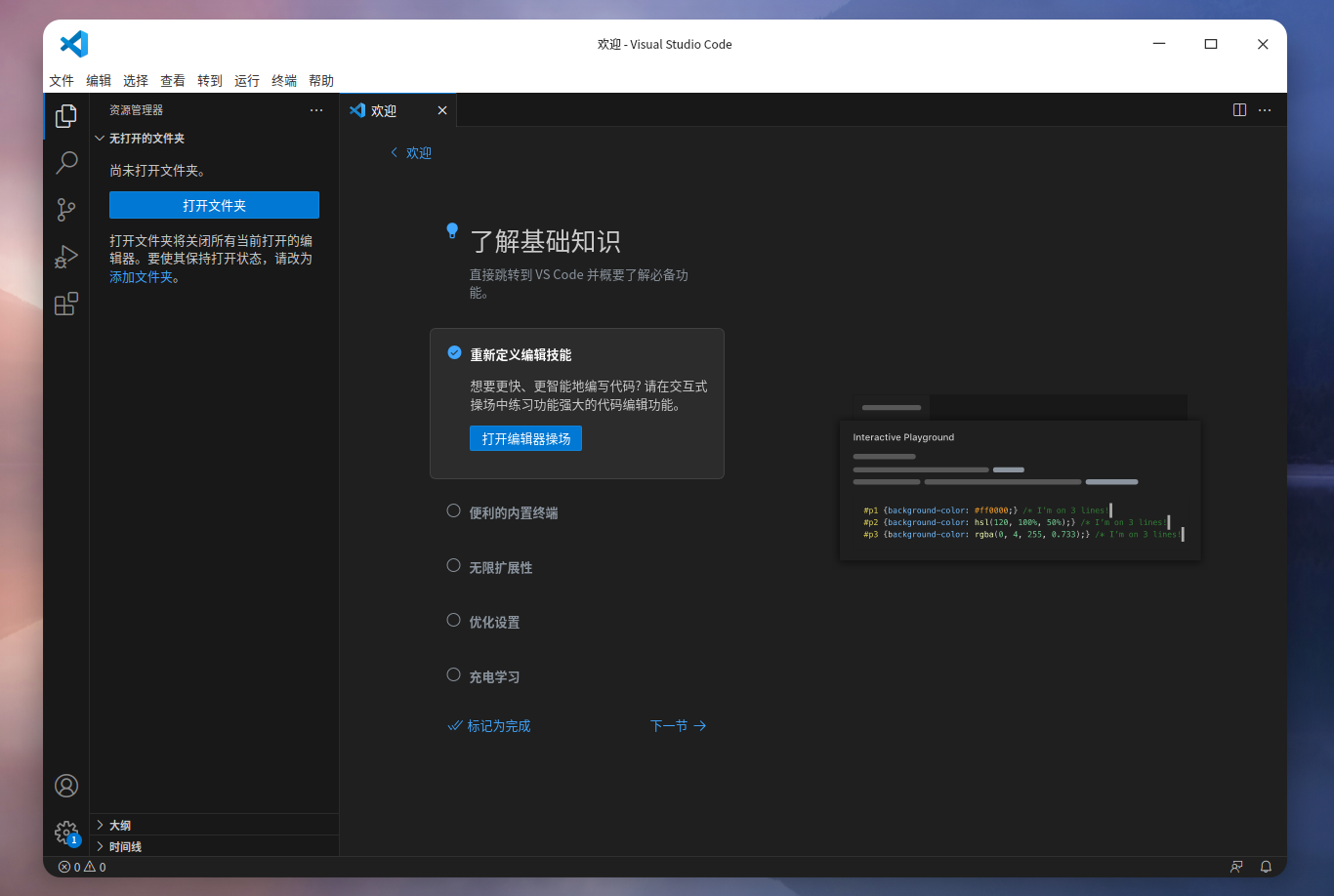This screenshot has height=896, width=1334.
Task: Open the Search view icon
Action: 66,163
